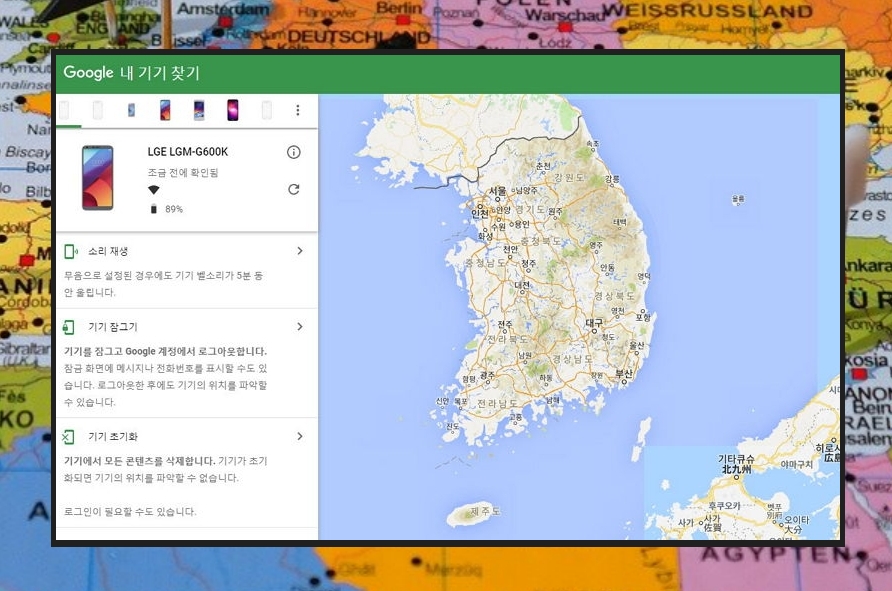Click 울릉 island label on the map
Image resolution: width=892 pixels, height=591 pixels.
[738, 199]
